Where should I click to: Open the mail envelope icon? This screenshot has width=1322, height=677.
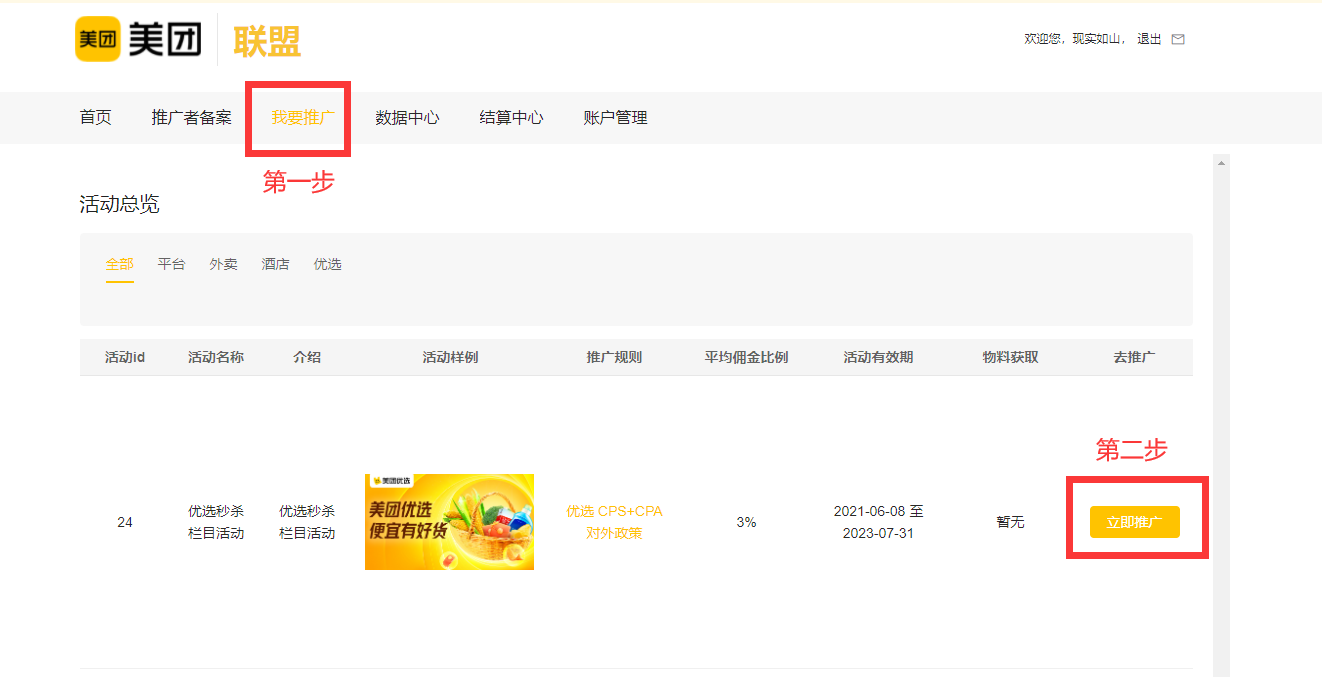pyautogui.click(x=1178, y=39)
